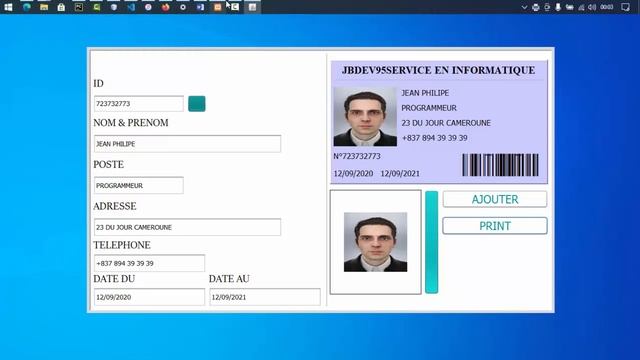Open the dark PC-logo taskbar icon
The width and height of the screenshot is (640, 360).
[x=79, y=7]
